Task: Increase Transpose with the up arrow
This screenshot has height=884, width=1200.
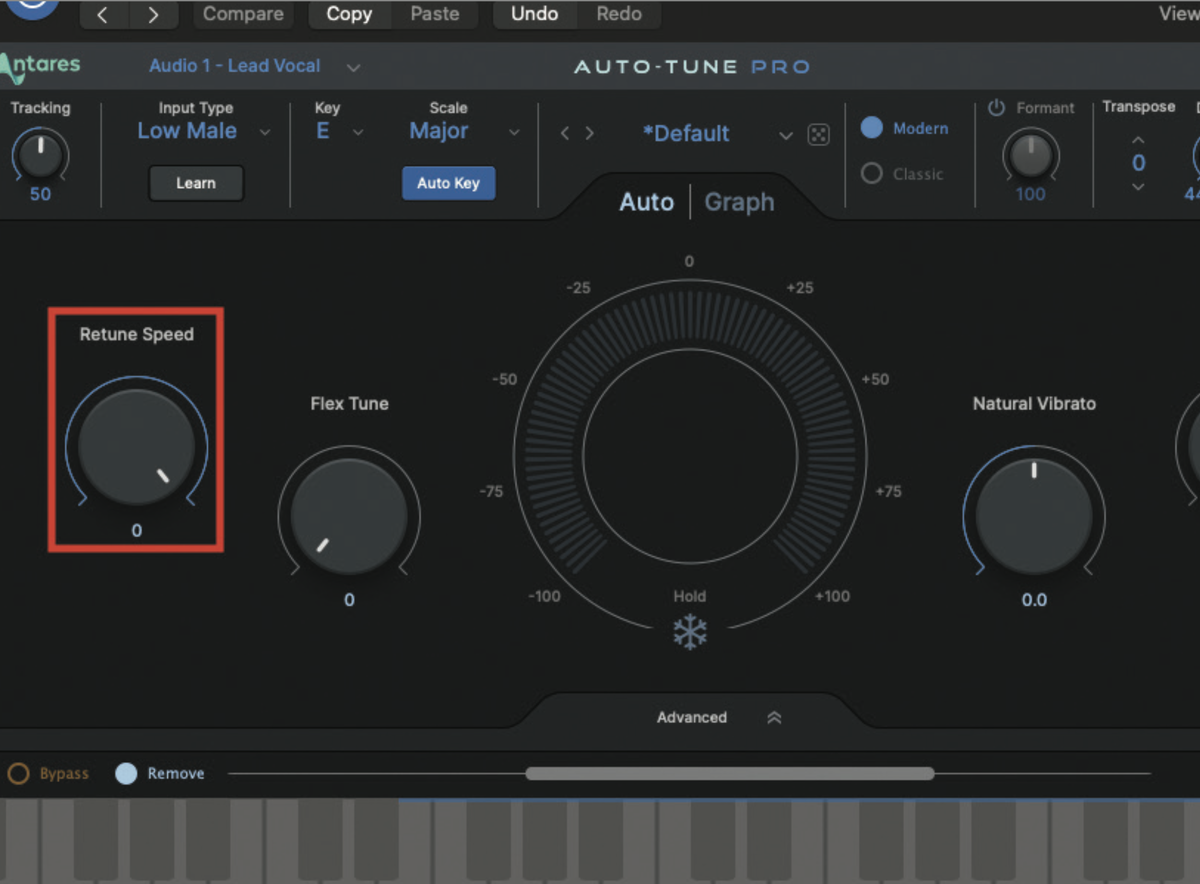Action: [x=1138, y=139]
